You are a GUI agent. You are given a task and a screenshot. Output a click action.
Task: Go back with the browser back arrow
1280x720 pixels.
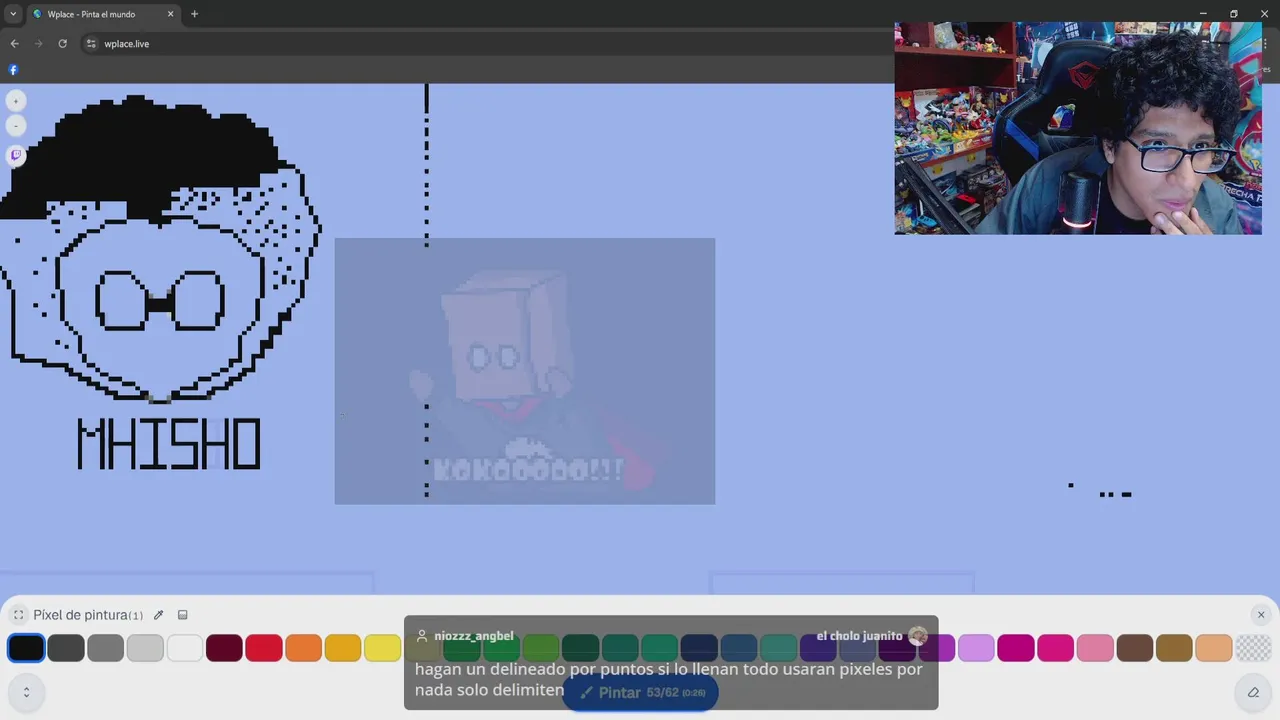(14, 44)
